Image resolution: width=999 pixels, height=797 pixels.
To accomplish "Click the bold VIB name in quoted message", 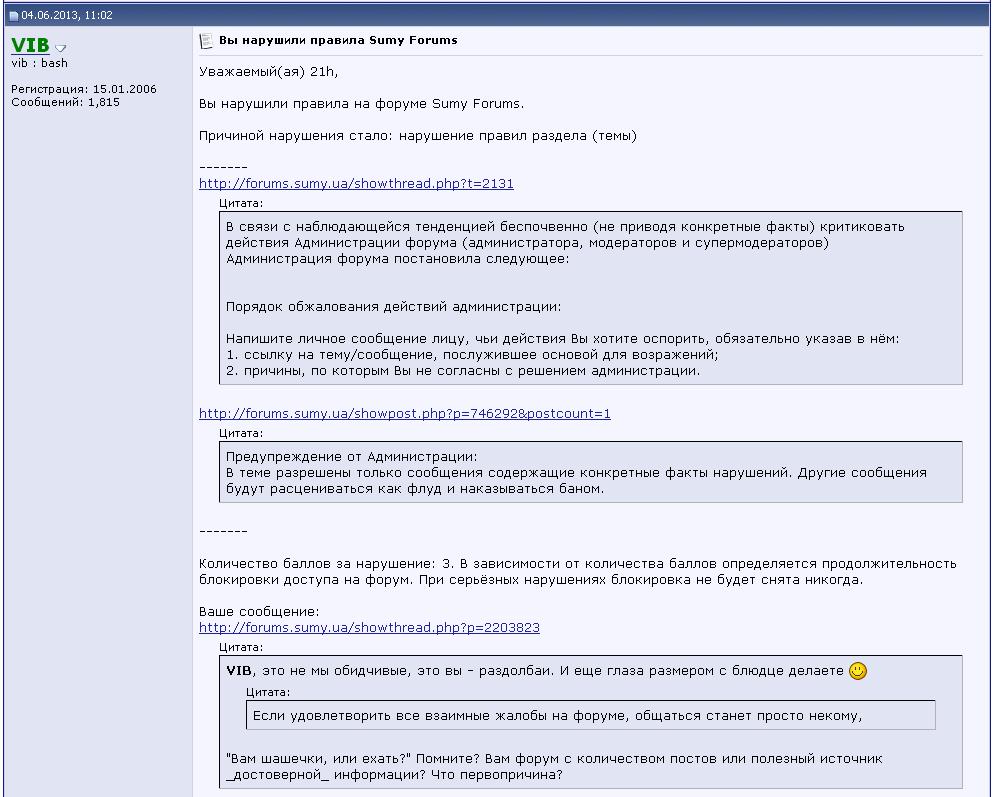I will [238, 671].
